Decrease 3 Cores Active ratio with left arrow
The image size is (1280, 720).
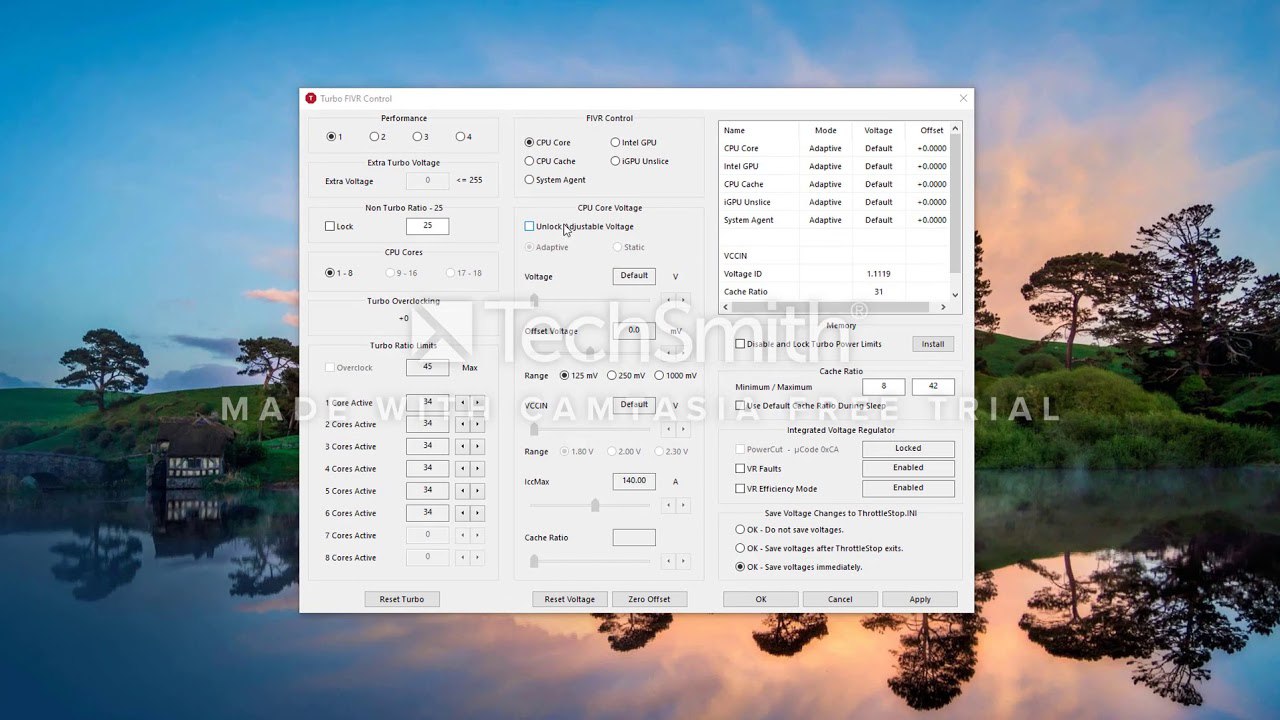(x=462, y=447)
